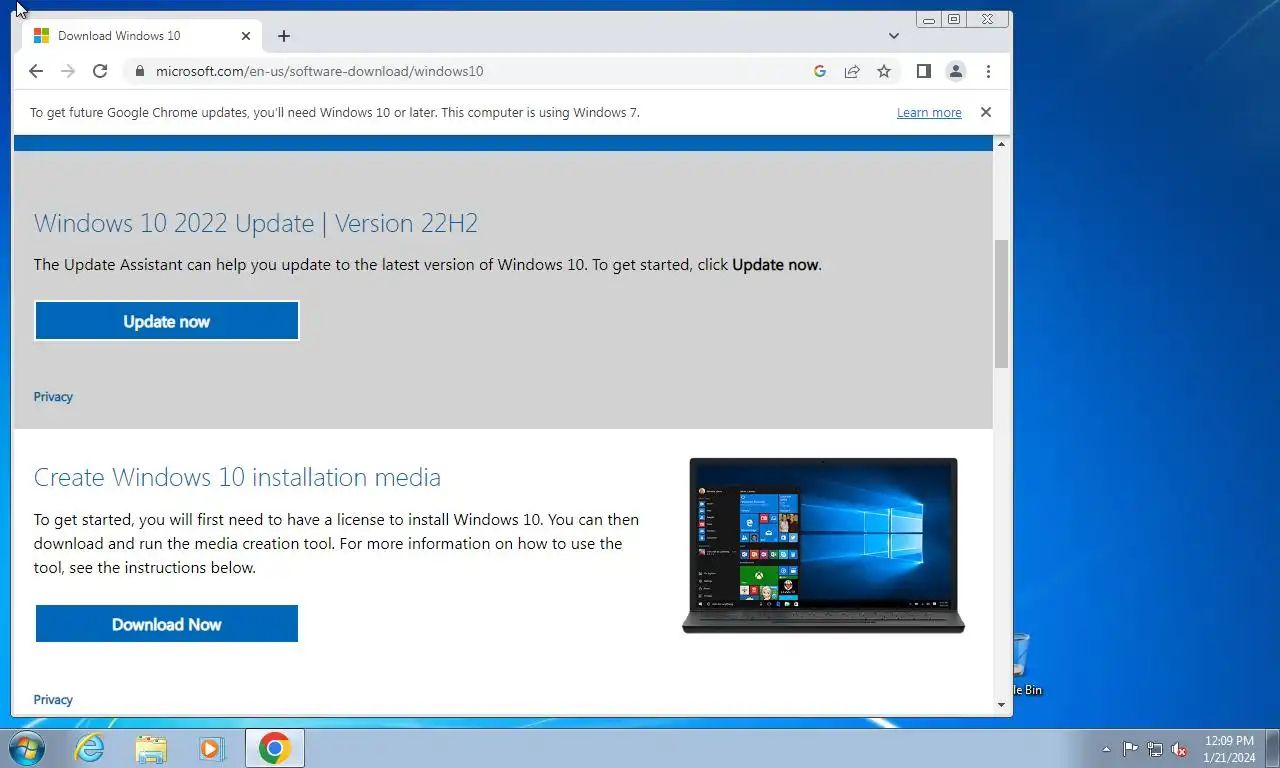Image resolution: width=1280 pixels, height=768 pixels.
Task: Open the taskbar clock and date
Action: click(x=1229, y=749)
